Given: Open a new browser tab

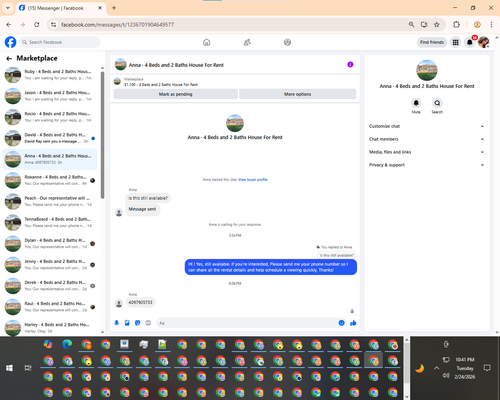Looking at the screenshot, I should coord(114,8).
